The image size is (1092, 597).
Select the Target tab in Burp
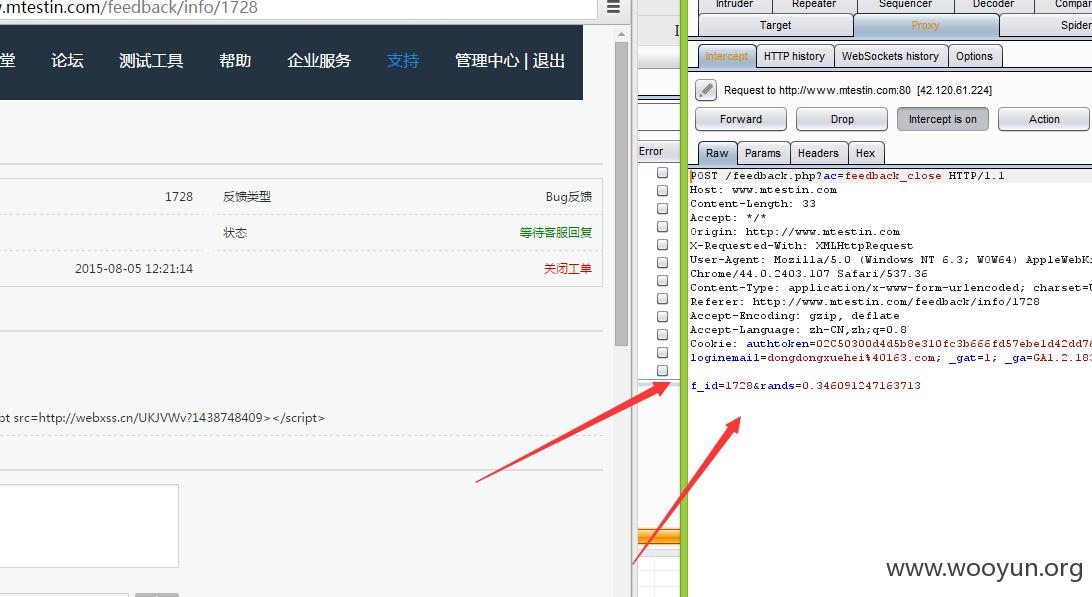point(775,25)
